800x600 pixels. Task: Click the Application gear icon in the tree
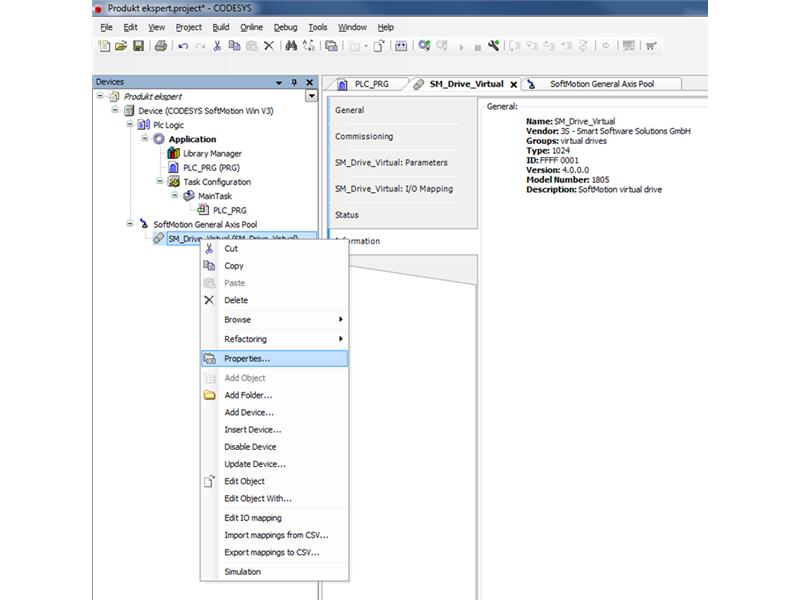[x=159, y=139]
